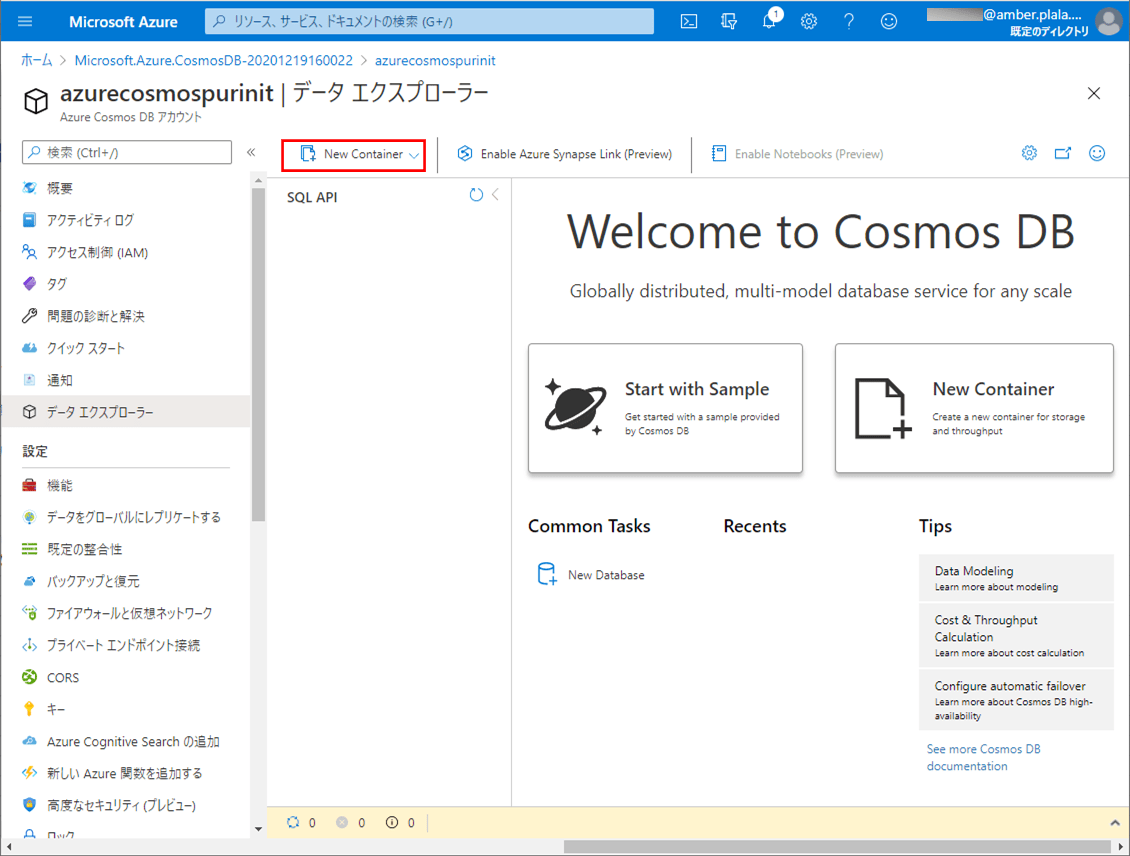
Task: Select データ エクスプローラー menu item
Action: (x=126, y=411)
